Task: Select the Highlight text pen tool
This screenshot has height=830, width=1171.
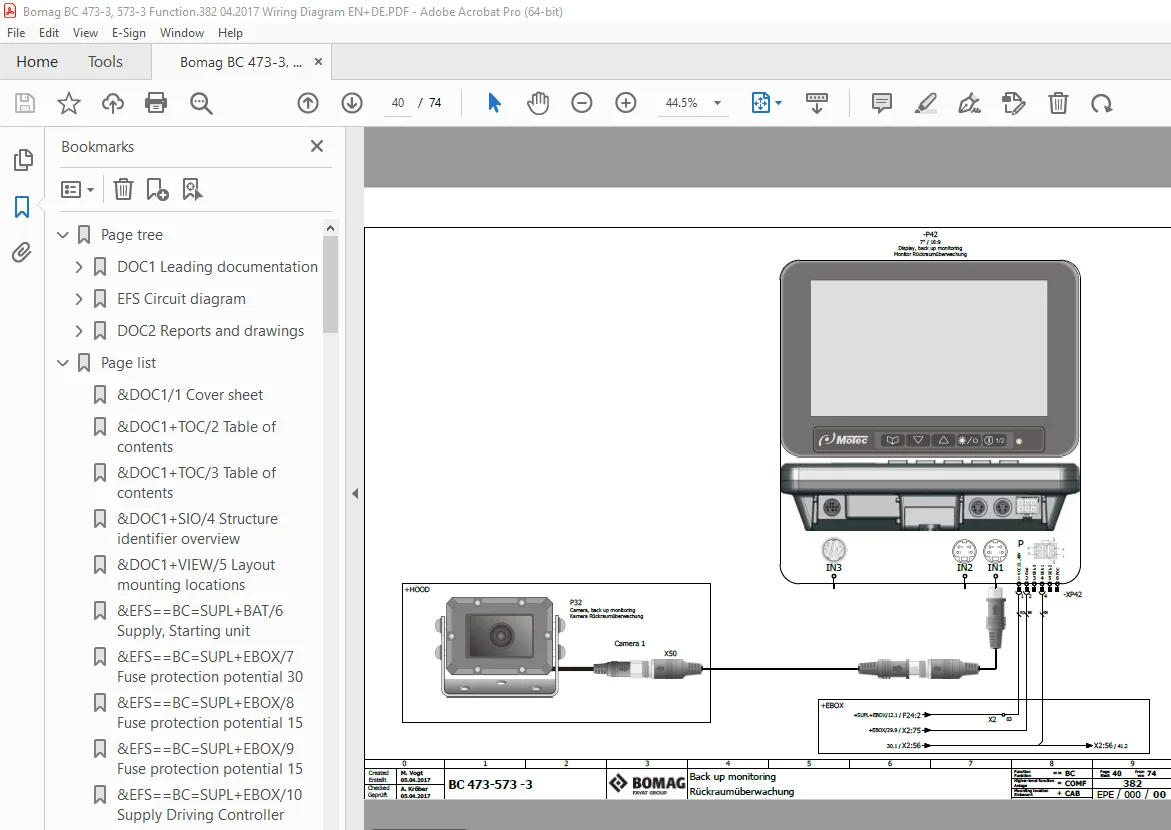Action: 926,103
